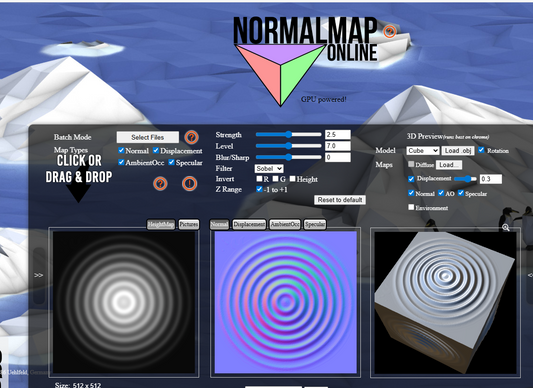Click the generated normal map image
533x388 pixels.
coord(286,302)
